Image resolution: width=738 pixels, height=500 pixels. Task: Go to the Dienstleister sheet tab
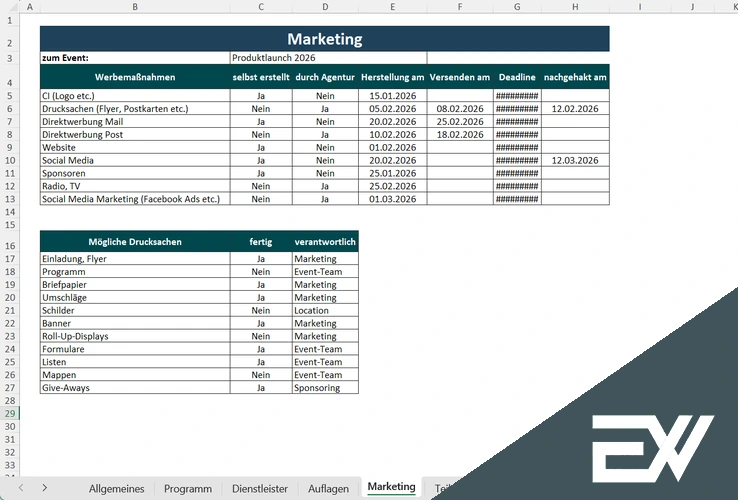point(259,488)
